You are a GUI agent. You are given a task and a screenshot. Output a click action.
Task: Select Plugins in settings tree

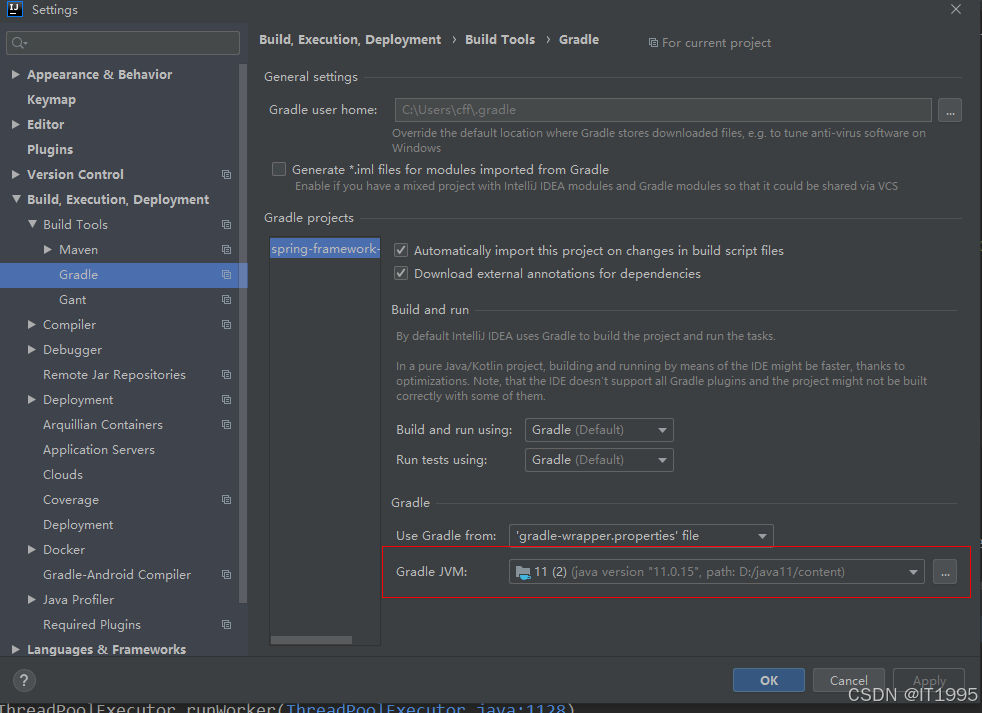point(50,150)
